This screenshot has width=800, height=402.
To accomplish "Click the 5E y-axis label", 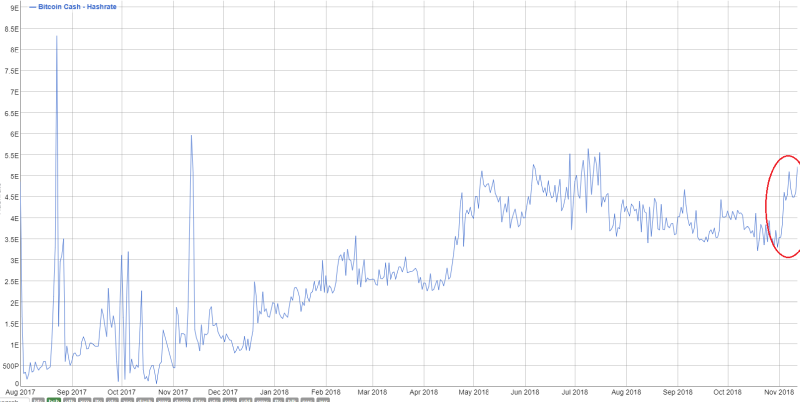I will coord(14,175).
